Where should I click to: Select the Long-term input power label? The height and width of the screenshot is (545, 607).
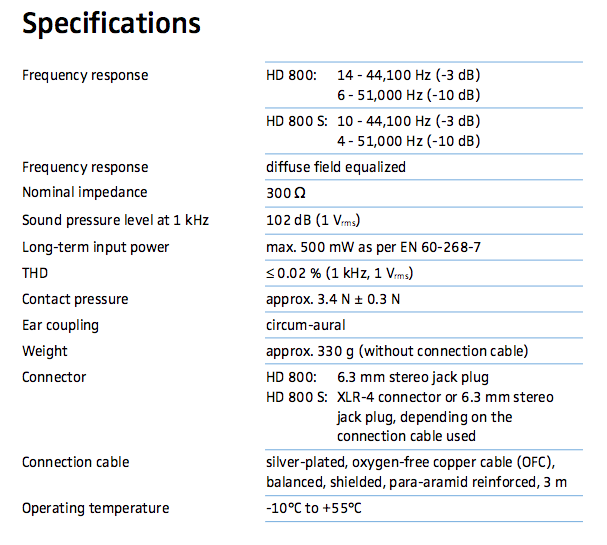click(96, 247)
